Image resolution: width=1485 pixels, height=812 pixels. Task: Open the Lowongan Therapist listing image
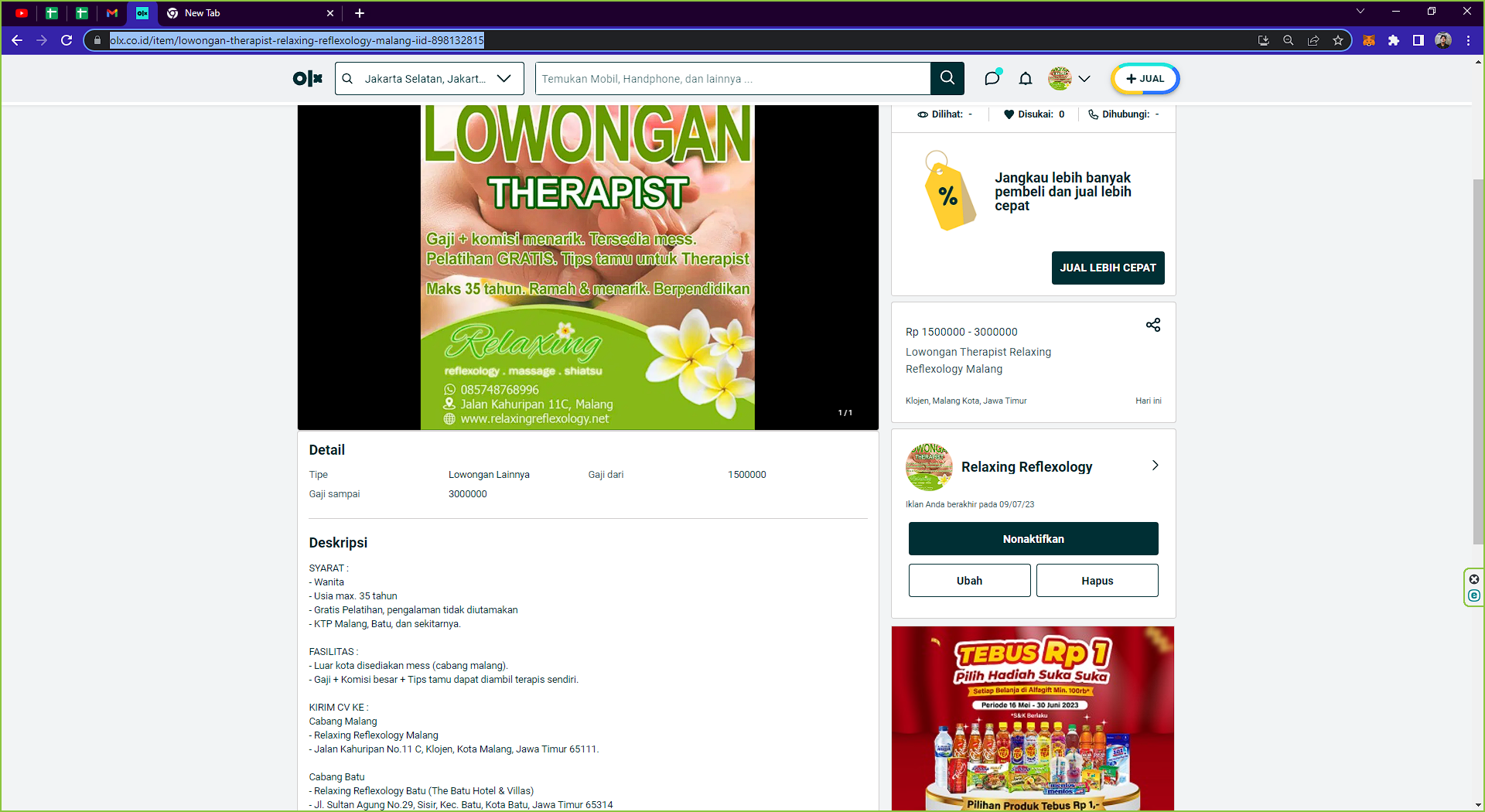pos(588,268)
